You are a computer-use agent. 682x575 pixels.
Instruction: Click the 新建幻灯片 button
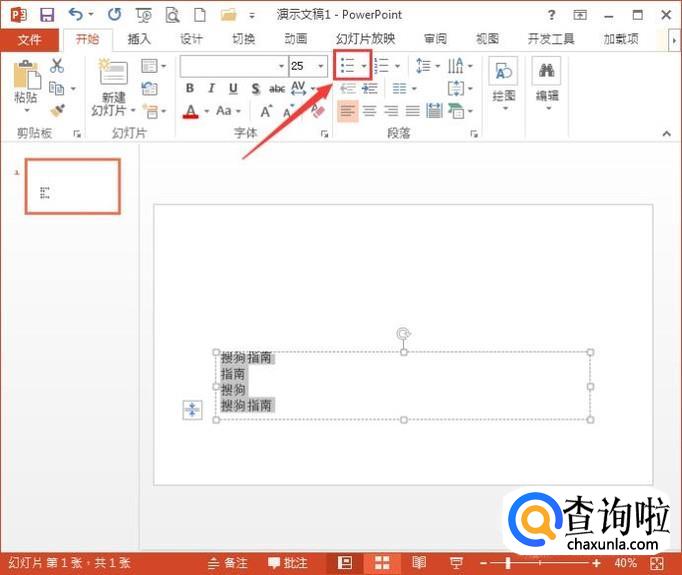pos(114,88)
